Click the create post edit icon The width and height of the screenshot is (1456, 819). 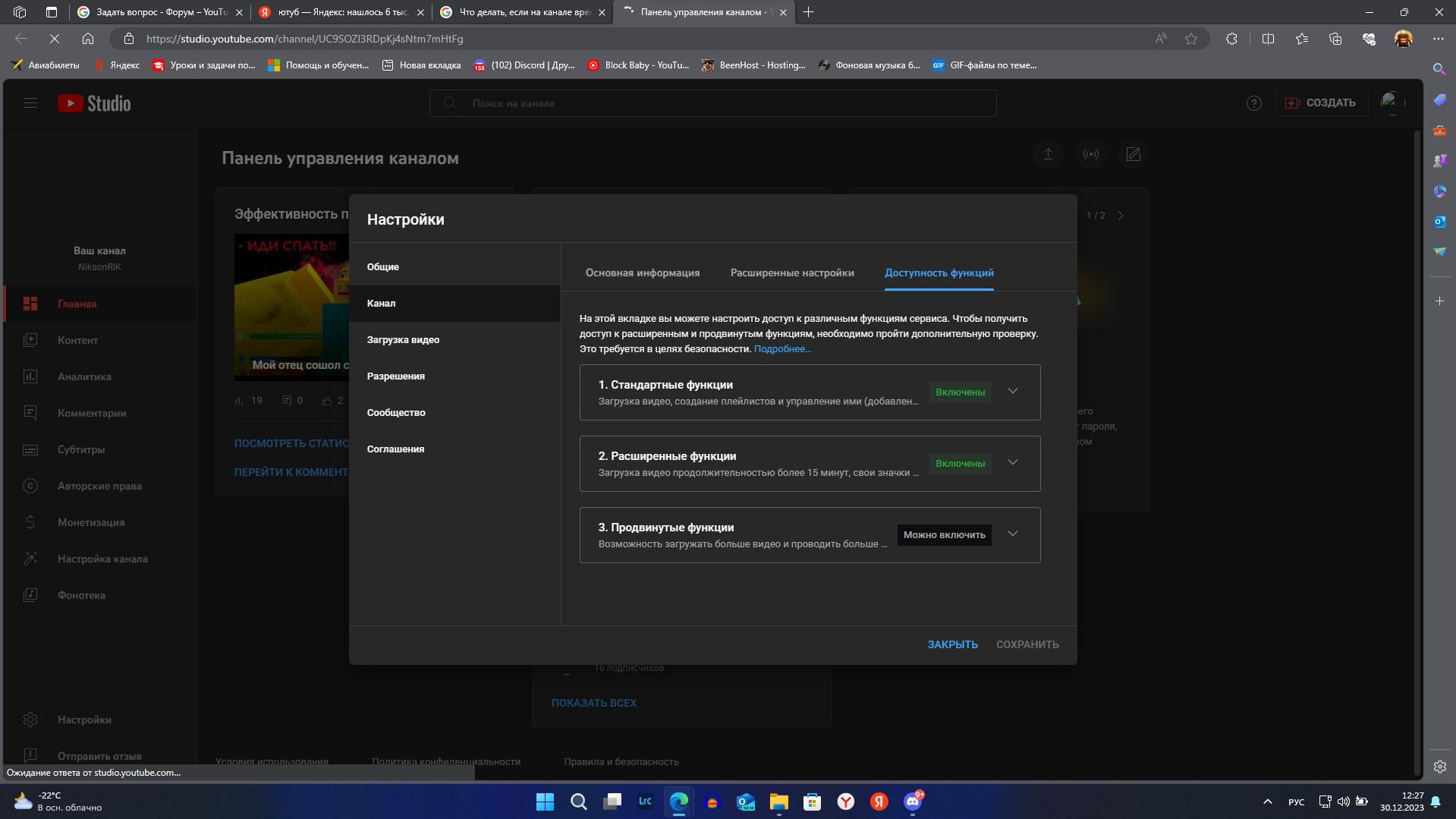pyautogui.click(x=1133, y=154)
